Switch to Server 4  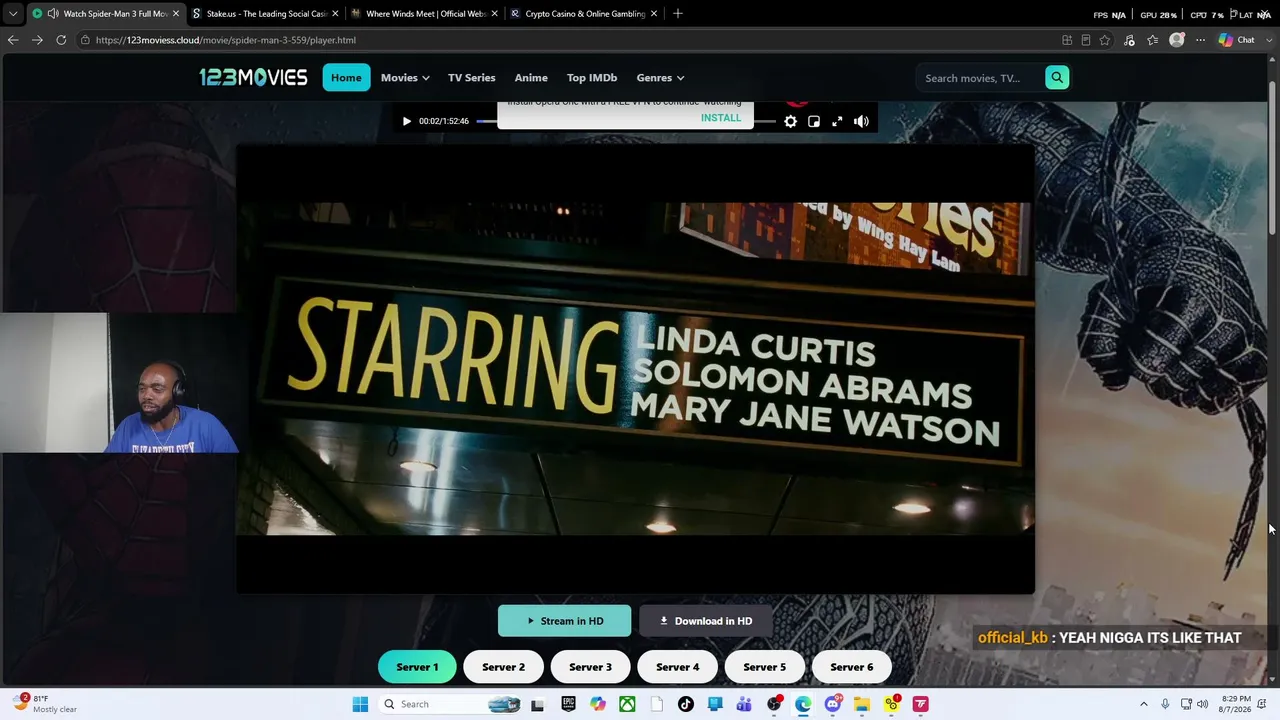point(677,667)
